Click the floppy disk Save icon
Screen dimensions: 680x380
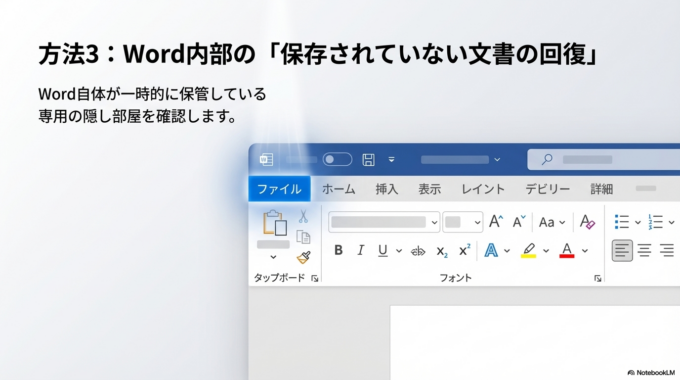tap(369, 160)
